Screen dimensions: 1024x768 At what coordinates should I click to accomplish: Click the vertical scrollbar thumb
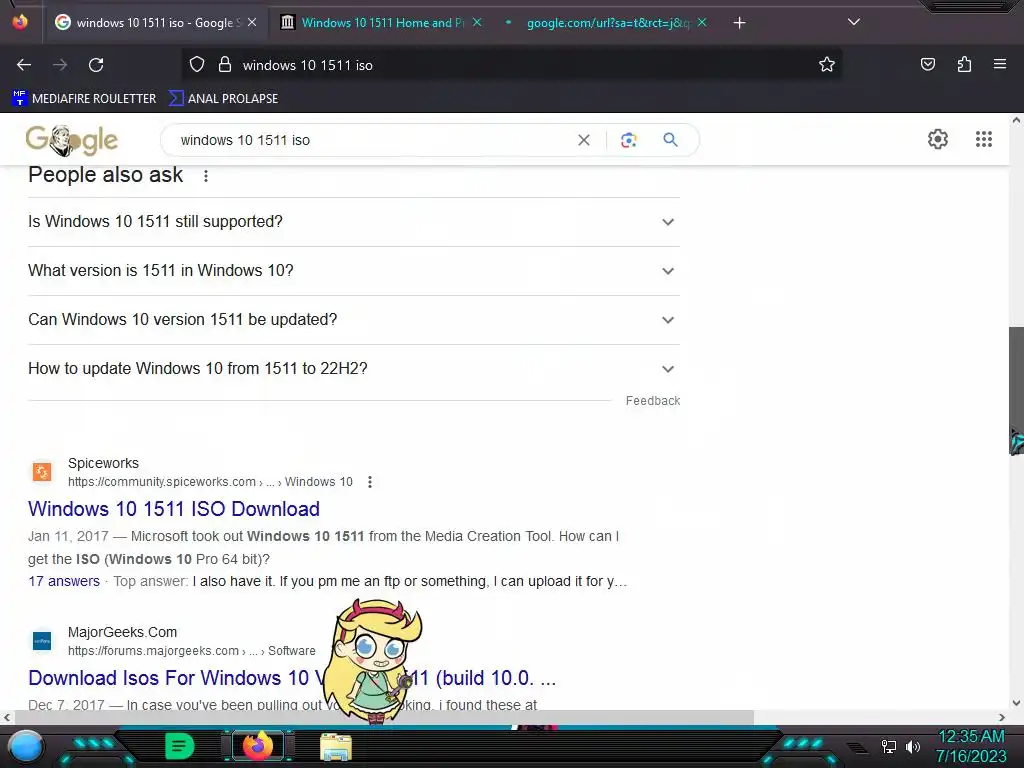pyautogui.click(x=1016, y=389)
